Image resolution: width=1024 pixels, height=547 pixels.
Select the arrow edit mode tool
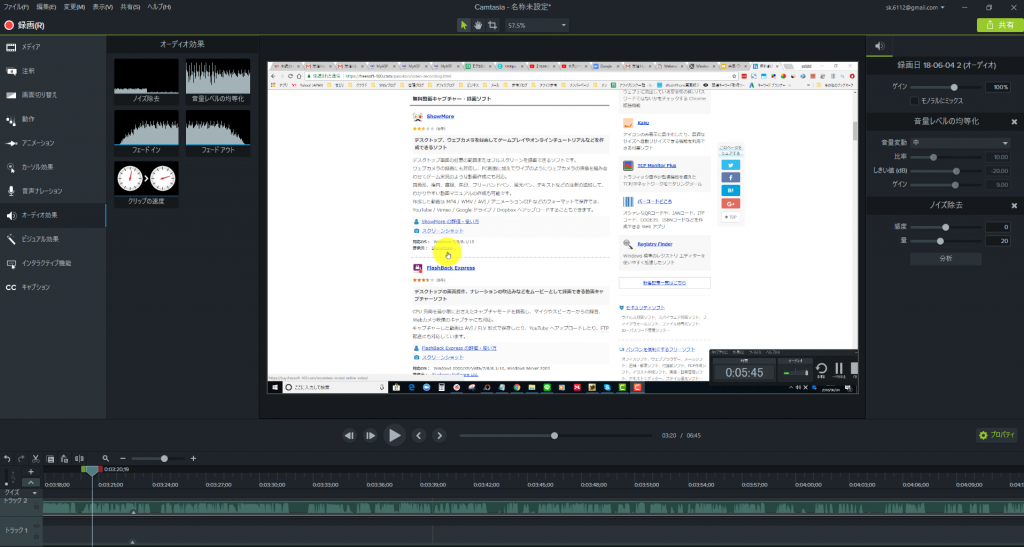click(464, 25)
